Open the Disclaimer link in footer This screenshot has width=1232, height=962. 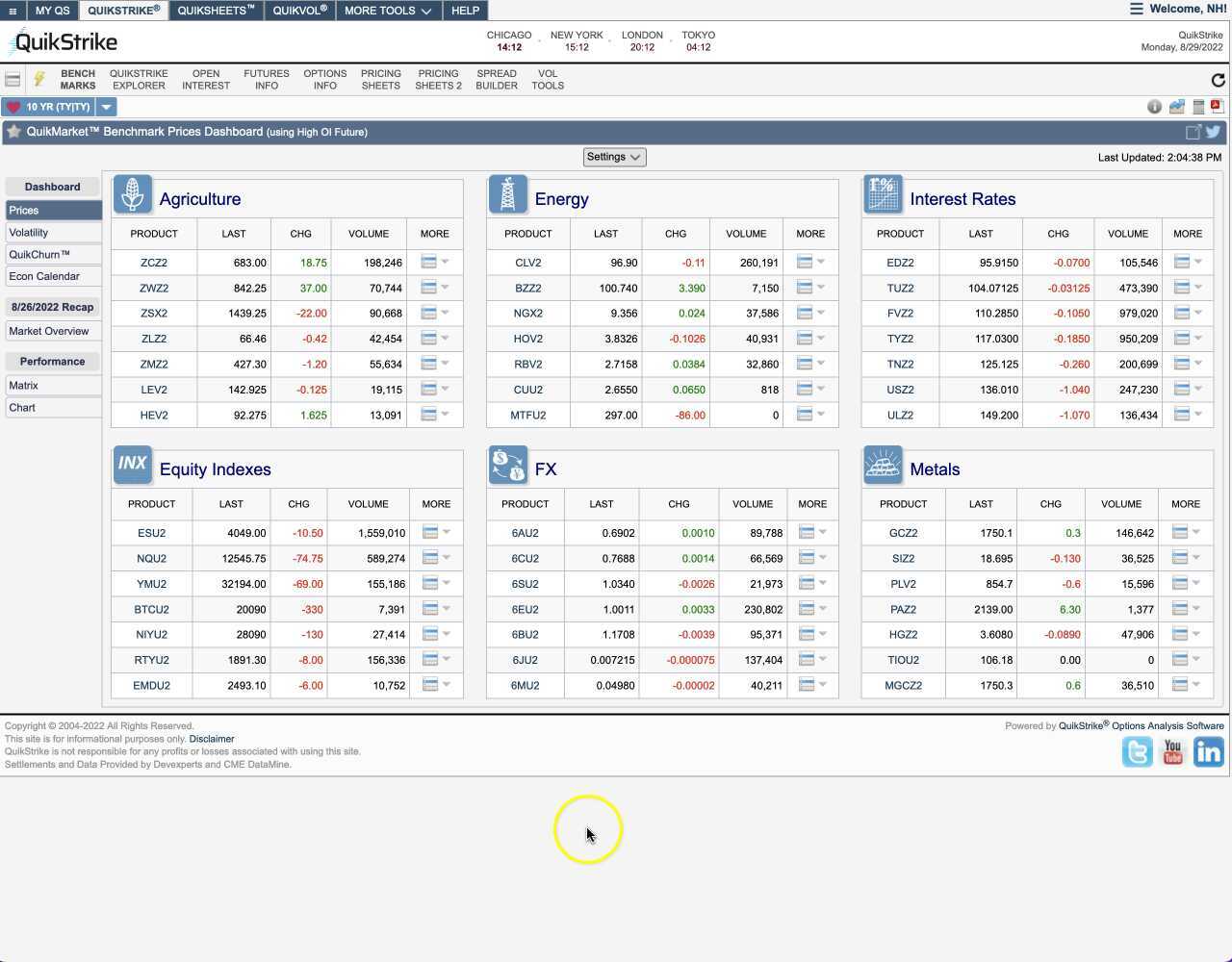pos(212,739)
